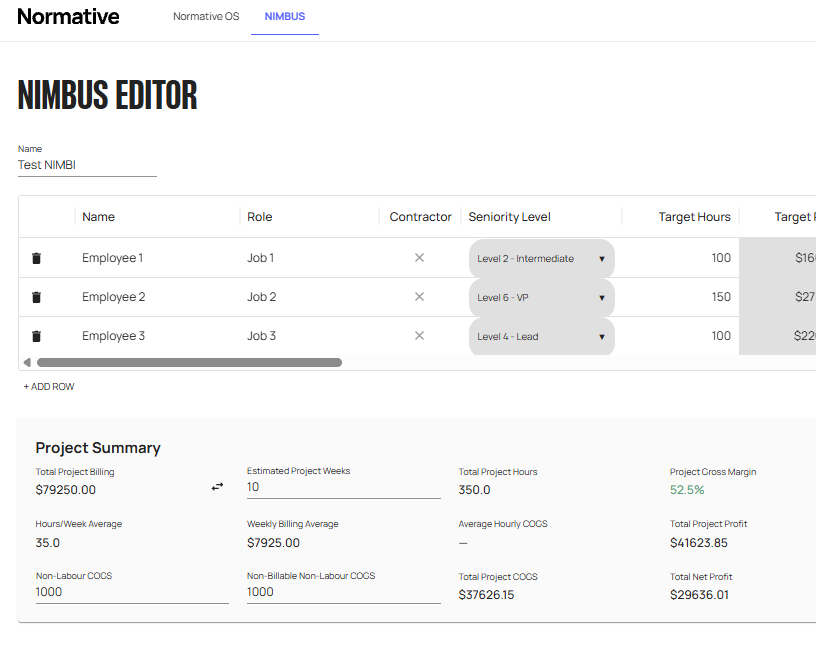Click the Total Project COGS value $37626.15
The width and height of the screenshot is (816, 669).
(486, 595)
